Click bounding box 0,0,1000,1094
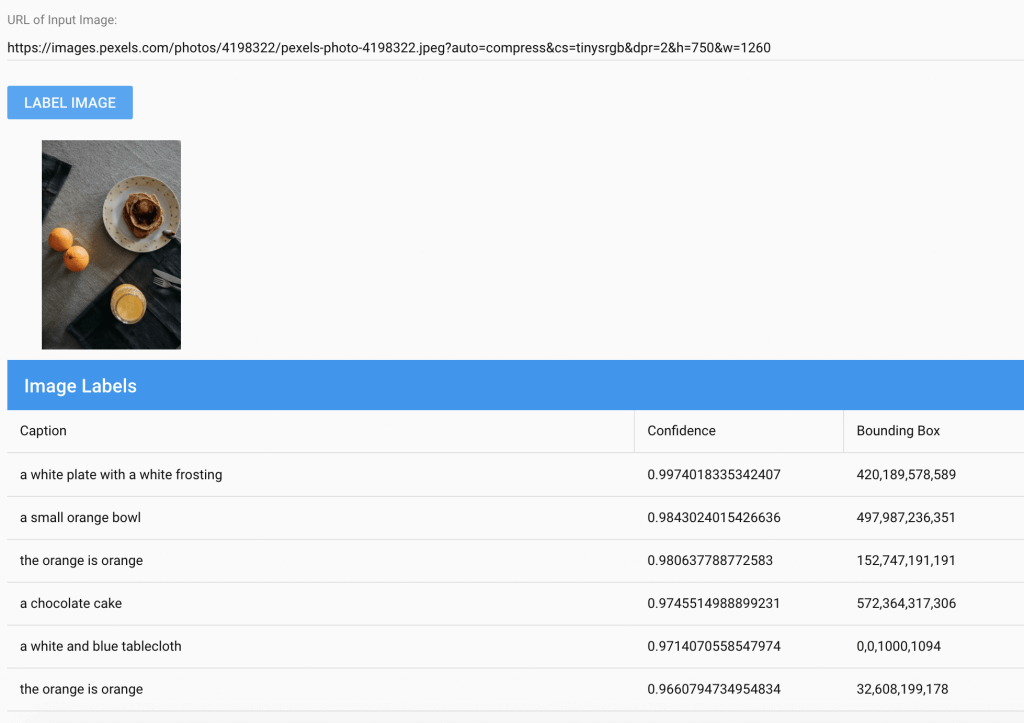The image size is (1024, 723). pos(899,646)
